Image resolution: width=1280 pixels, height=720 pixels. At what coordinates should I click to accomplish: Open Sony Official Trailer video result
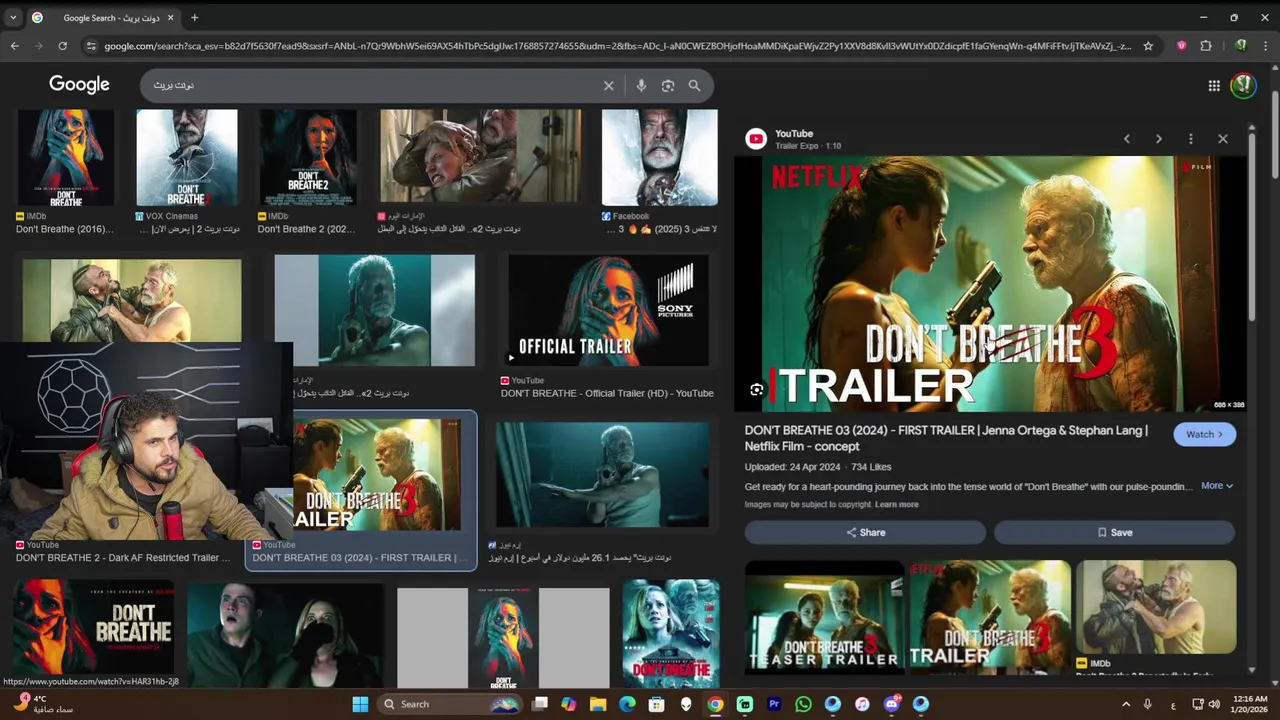coord(608,311)
